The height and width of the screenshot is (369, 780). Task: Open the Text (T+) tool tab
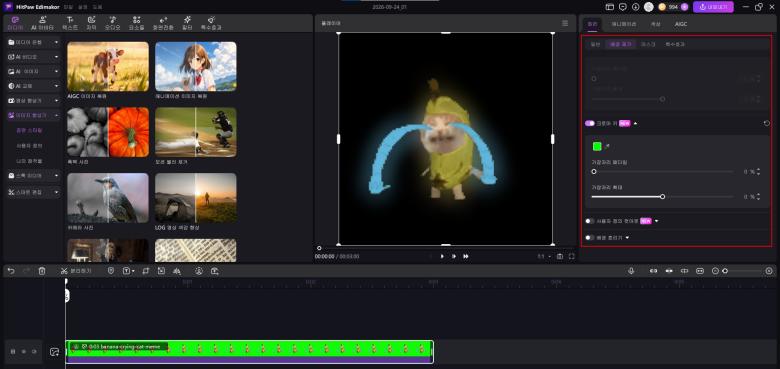70,23
